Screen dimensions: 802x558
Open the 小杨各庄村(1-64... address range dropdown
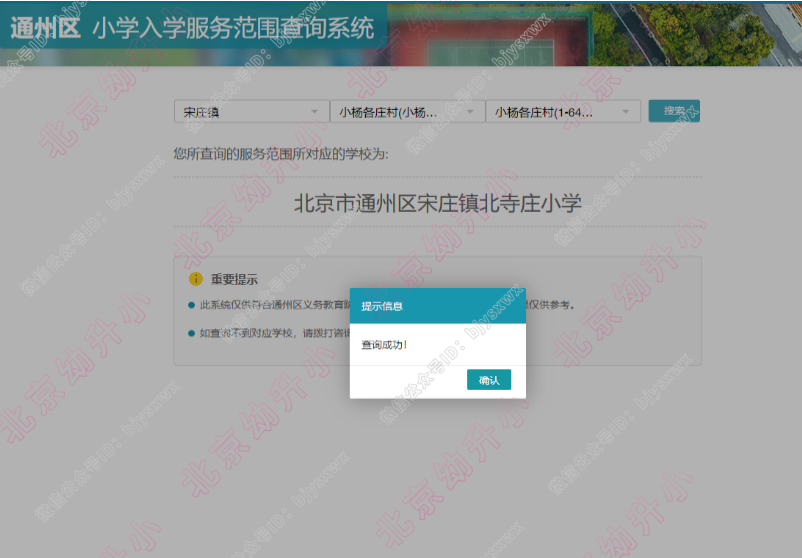[x=563, y=112]
